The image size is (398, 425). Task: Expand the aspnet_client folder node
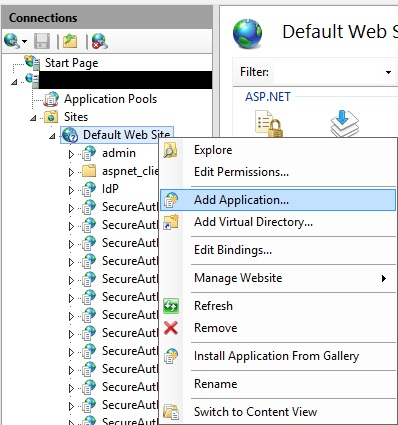tap(71, 172)
